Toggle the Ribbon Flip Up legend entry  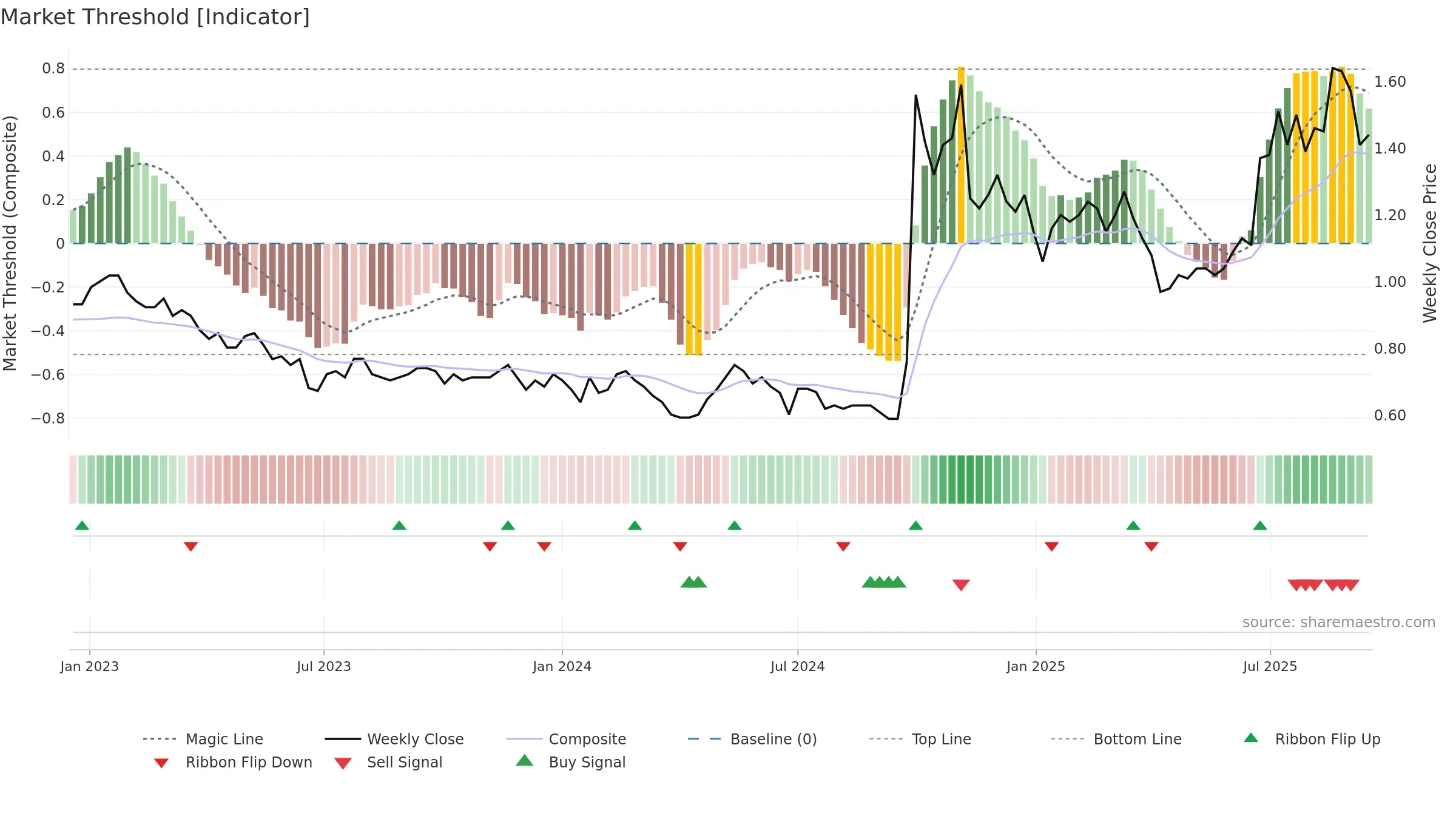coord(1312,739)
